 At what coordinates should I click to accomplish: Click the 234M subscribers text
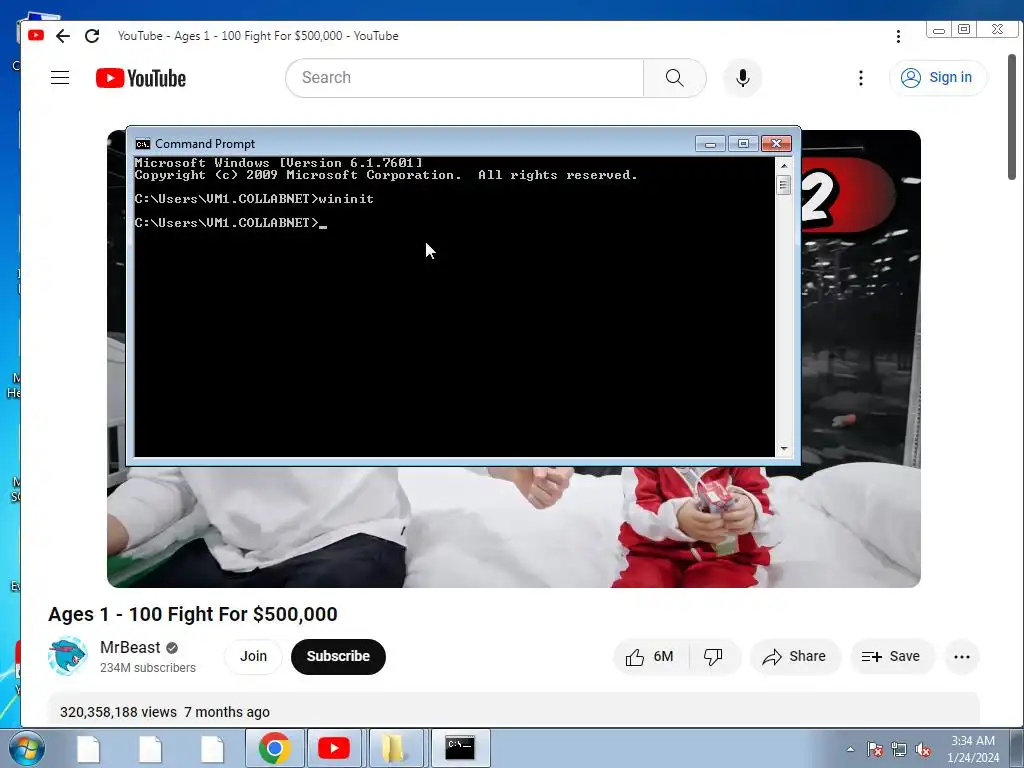click(148, 667)
